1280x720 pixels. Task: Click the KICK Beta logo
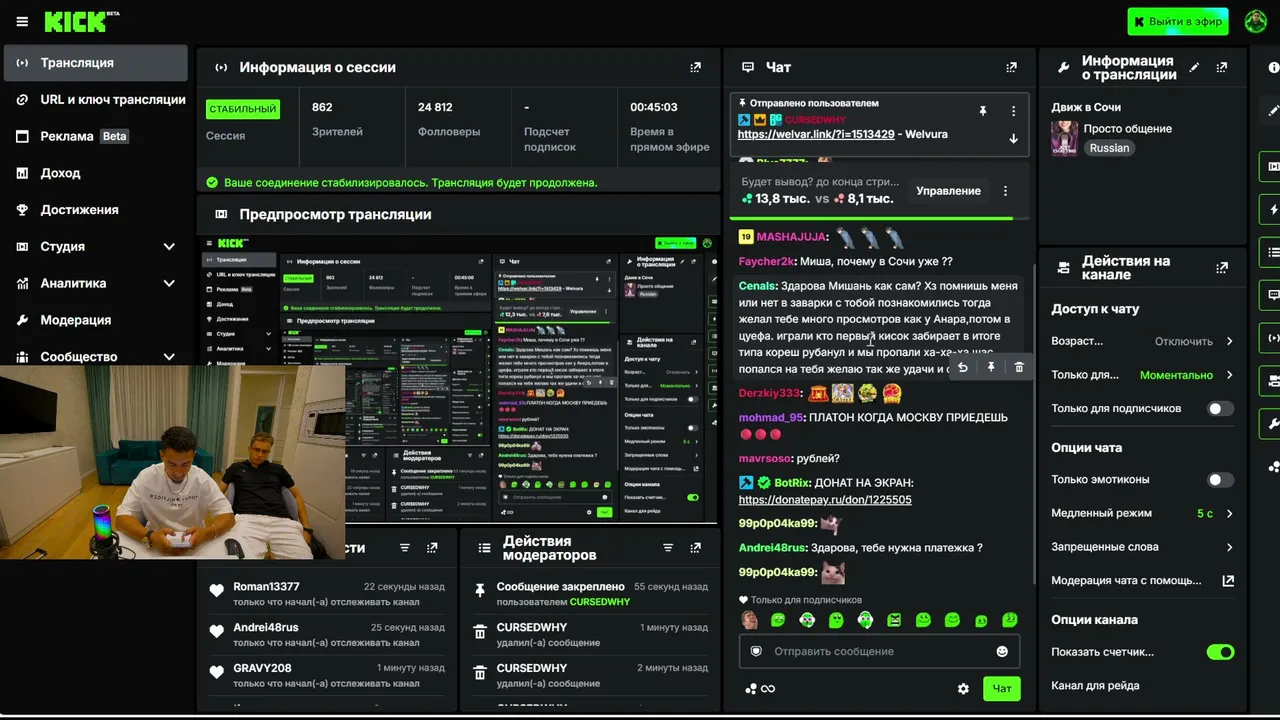(x=82, y=21)
